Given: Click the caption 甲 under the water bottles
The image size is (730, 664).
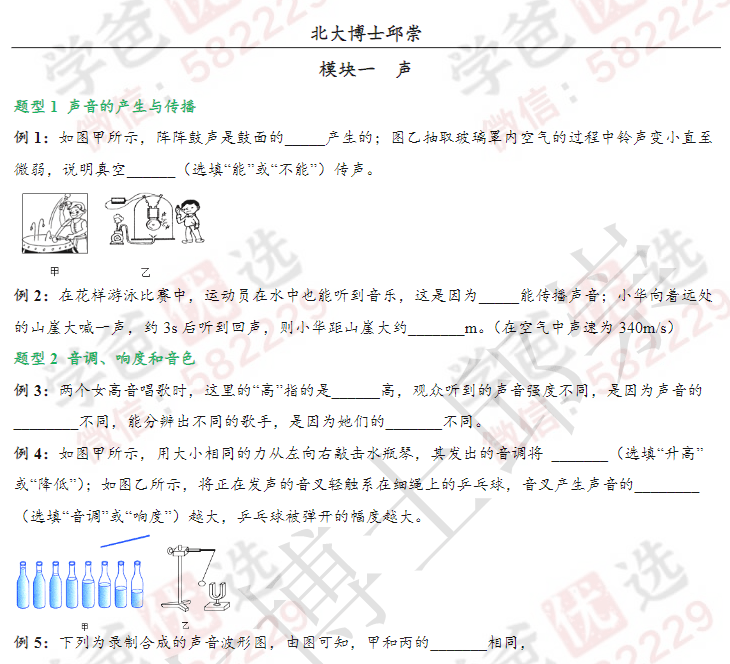Looking at the screenshot, I should point(85,627).
